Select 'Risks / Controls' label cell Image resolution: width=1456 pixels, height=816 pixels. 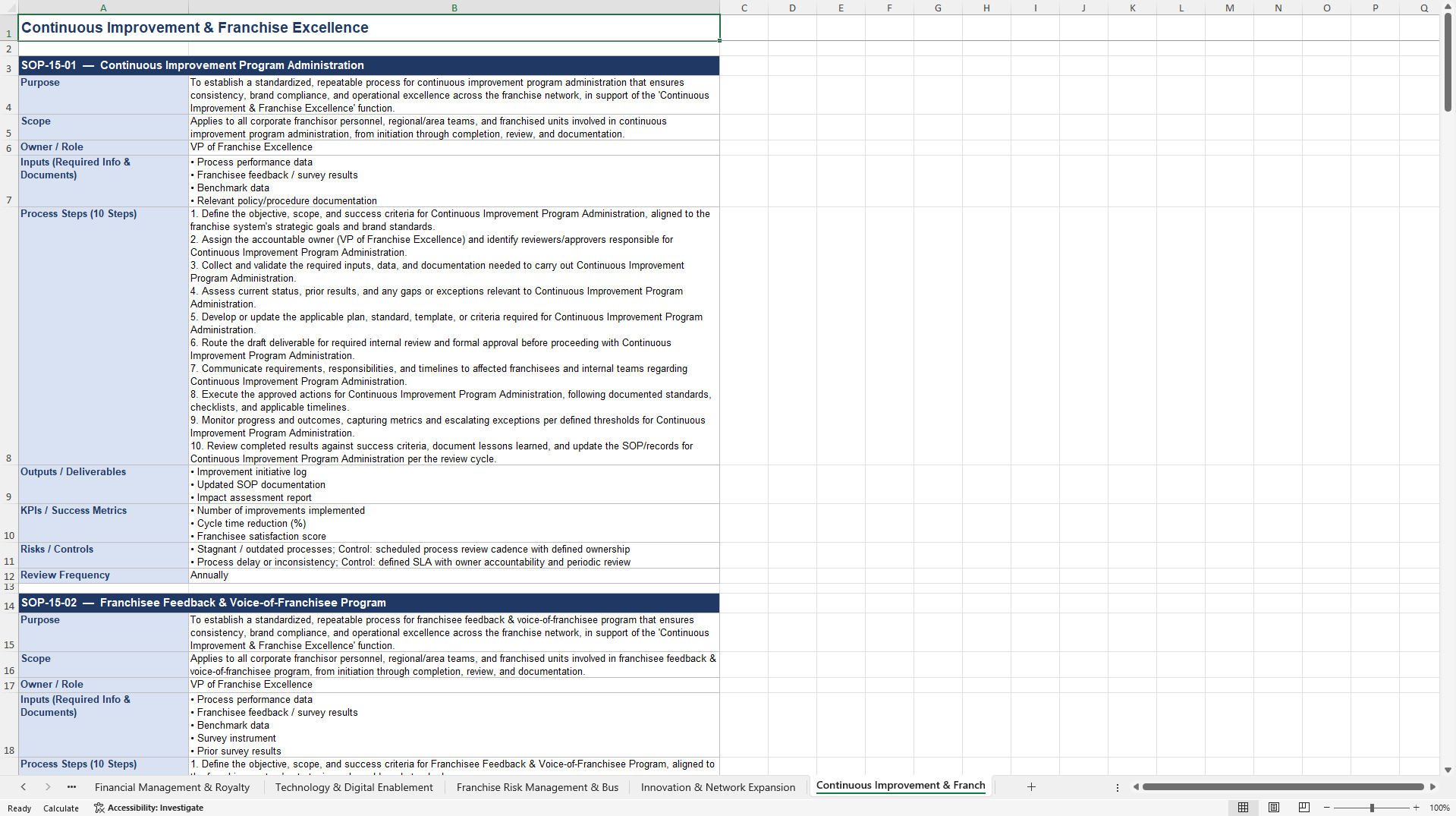coord(103,555)
